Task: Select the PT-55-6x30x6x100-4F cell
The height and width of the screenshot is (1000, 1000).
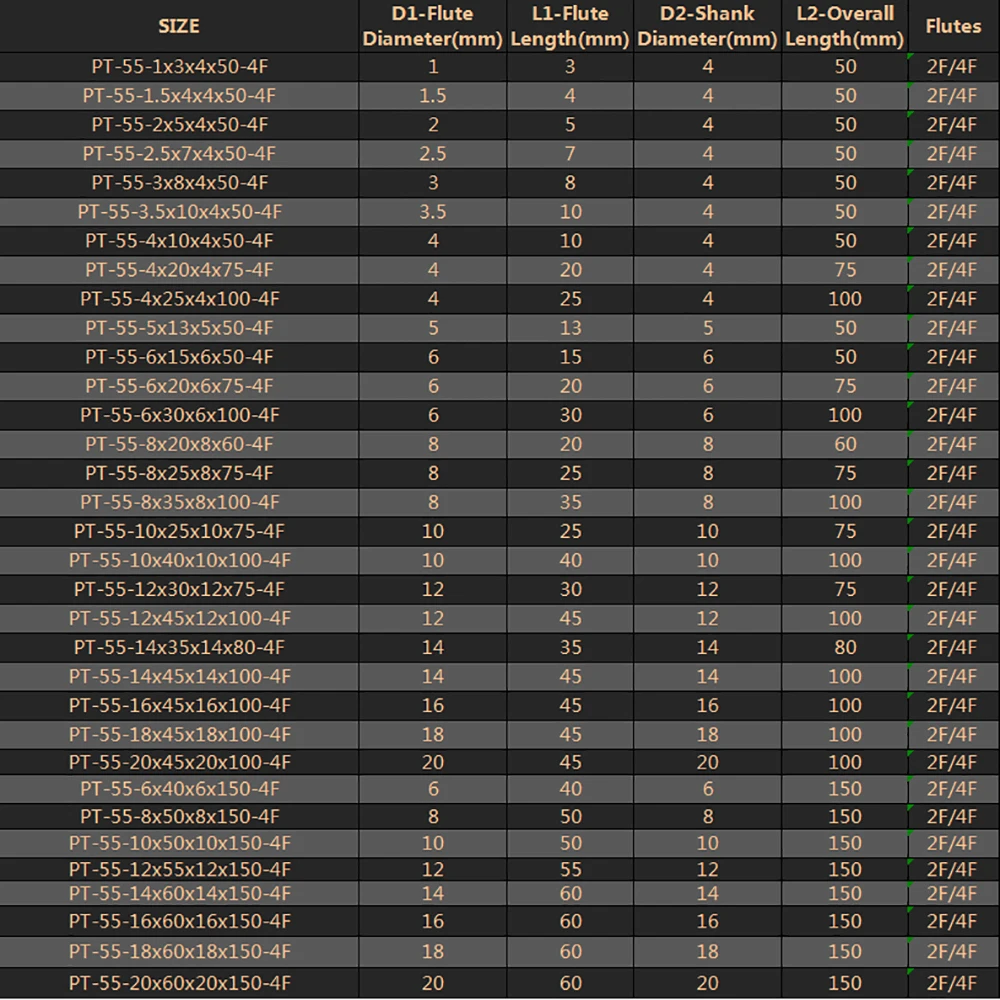Action: [x=179, y=415]
